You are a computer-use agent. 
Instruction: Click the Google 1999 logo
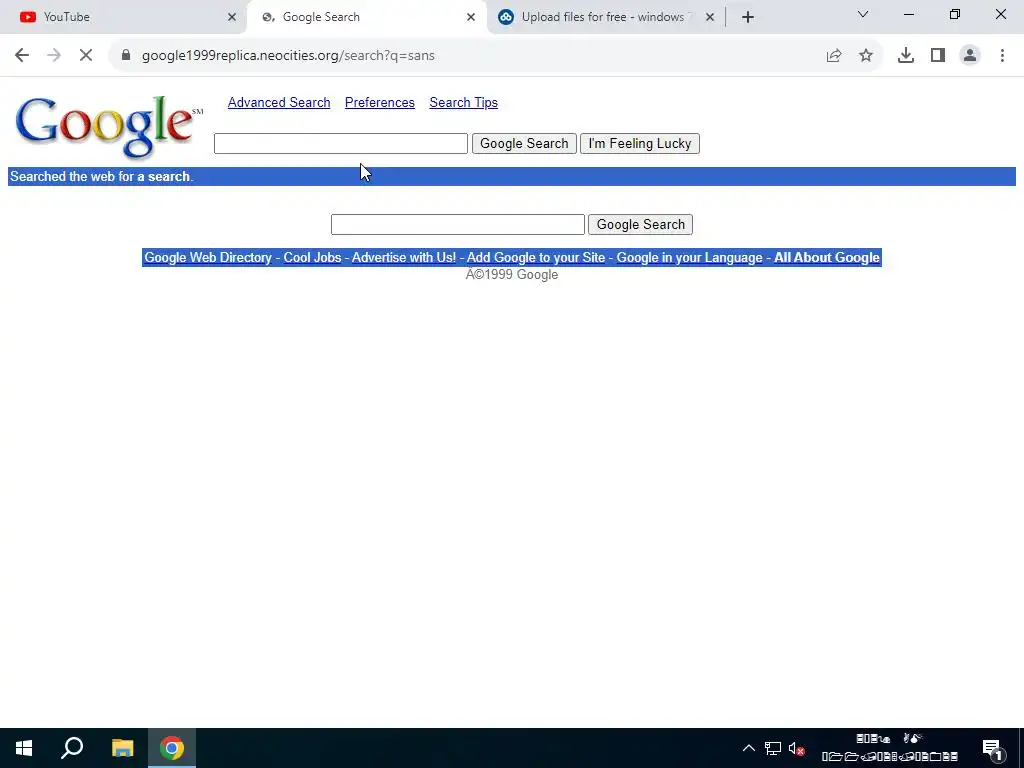coord(108,126)
